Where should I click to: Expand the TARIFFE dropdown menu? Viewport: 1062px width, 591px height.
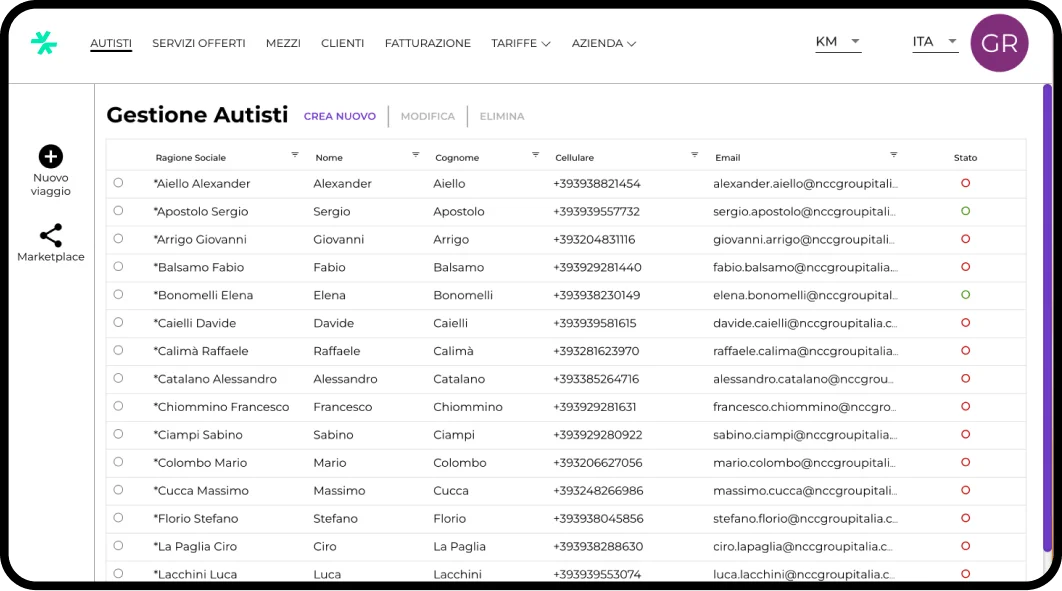(520, 44)
